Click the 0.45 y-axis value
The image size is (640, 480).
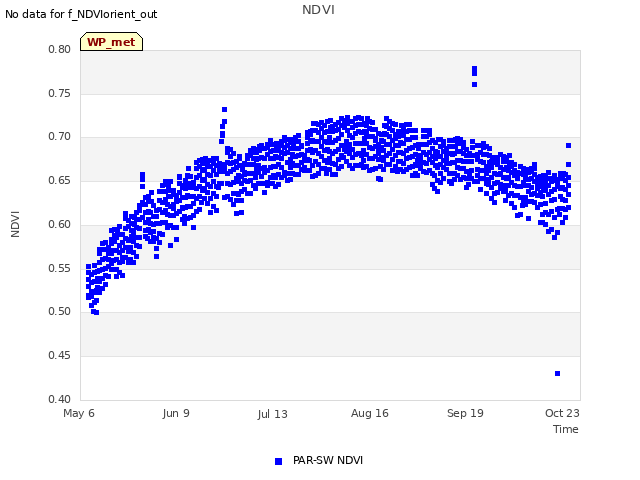pyautogui.click(x=60, y=356)
